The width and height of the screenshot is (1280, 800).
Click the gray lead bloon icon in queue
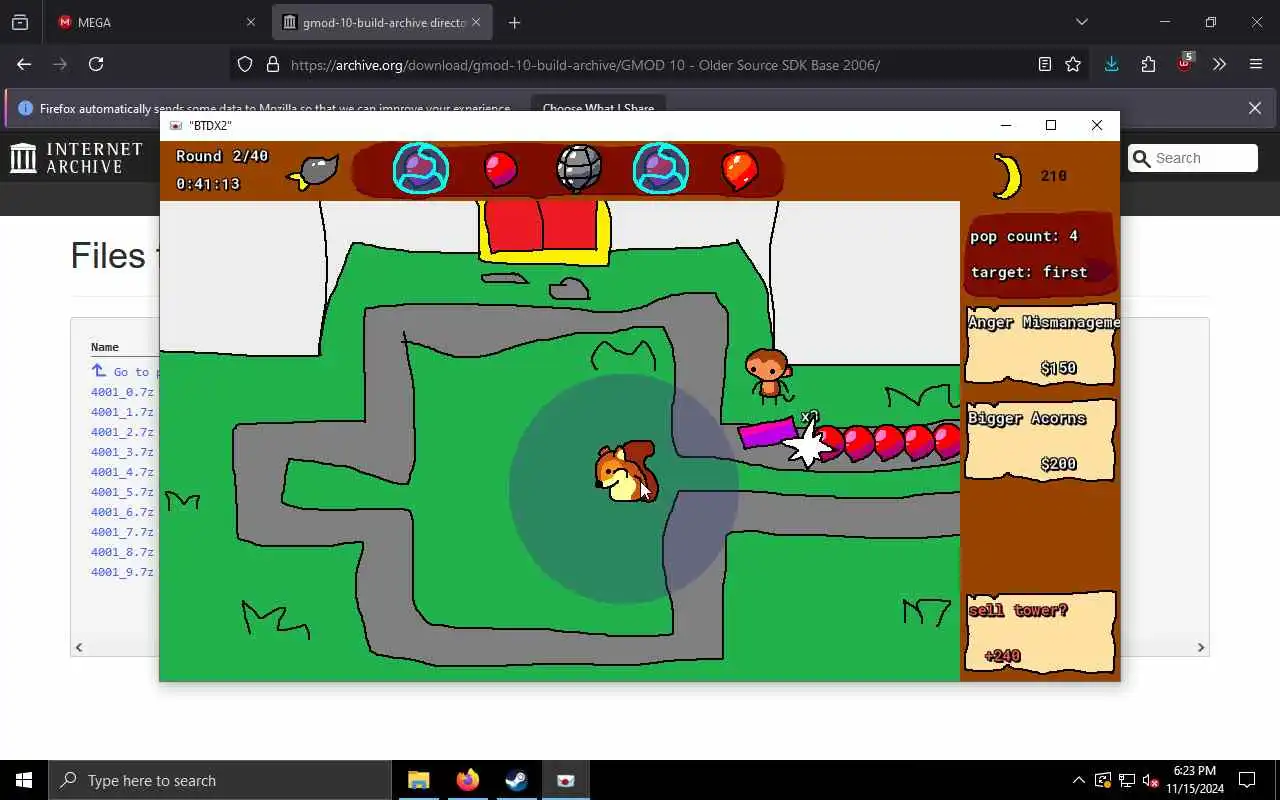579,169
